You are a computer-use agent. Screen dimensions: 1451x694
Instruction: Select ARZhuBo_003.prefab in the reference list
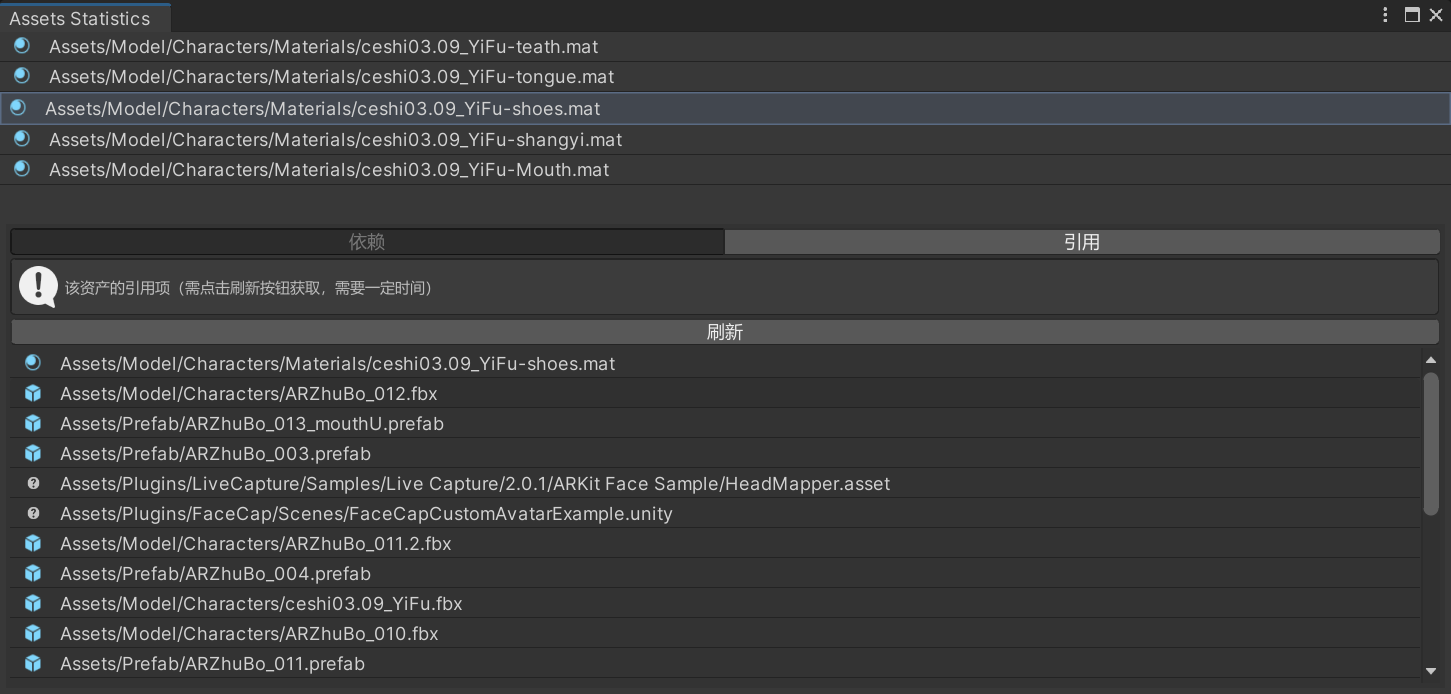[x=215, y=454]
